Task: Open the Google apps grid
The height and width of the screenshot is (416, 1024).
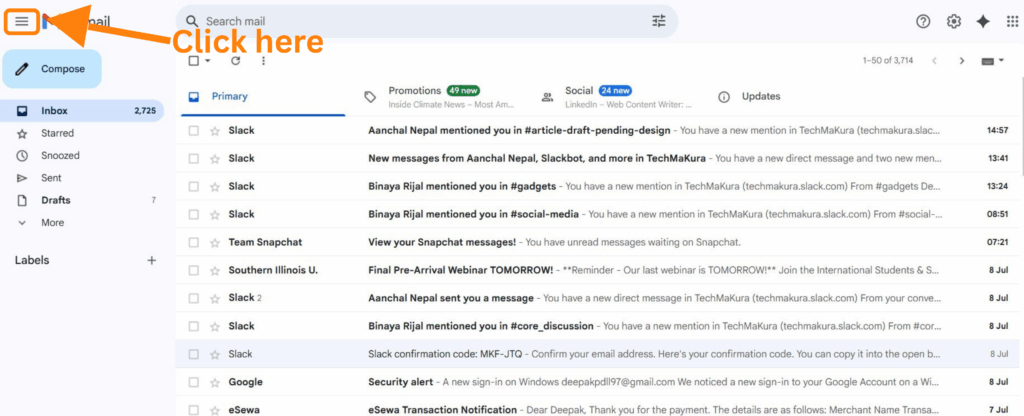Action: pos(1012,22)
